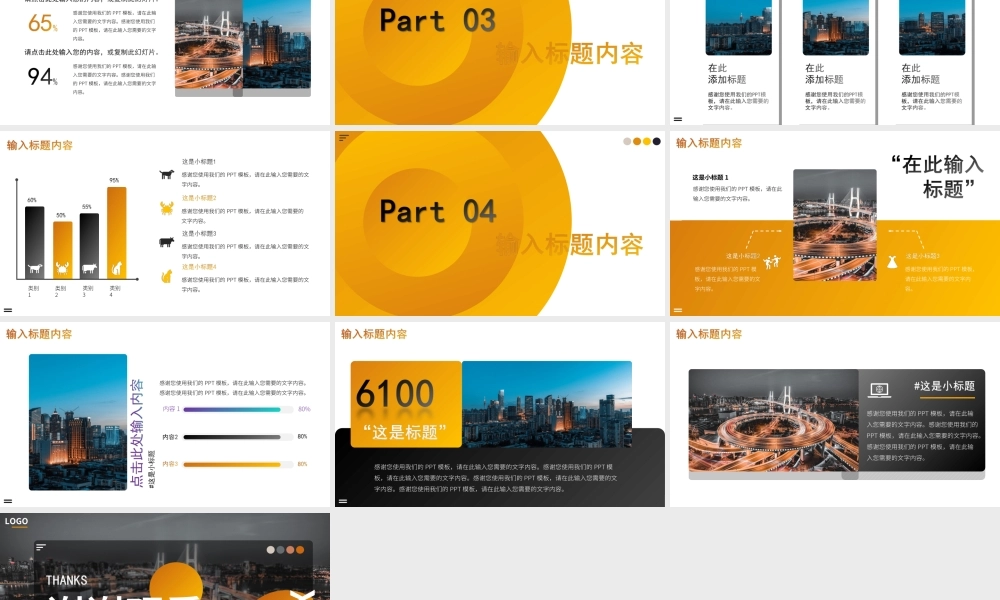This screenshot has width=1000, height=600.
Task: Click the large 6100 number
Action: [395, 393]
